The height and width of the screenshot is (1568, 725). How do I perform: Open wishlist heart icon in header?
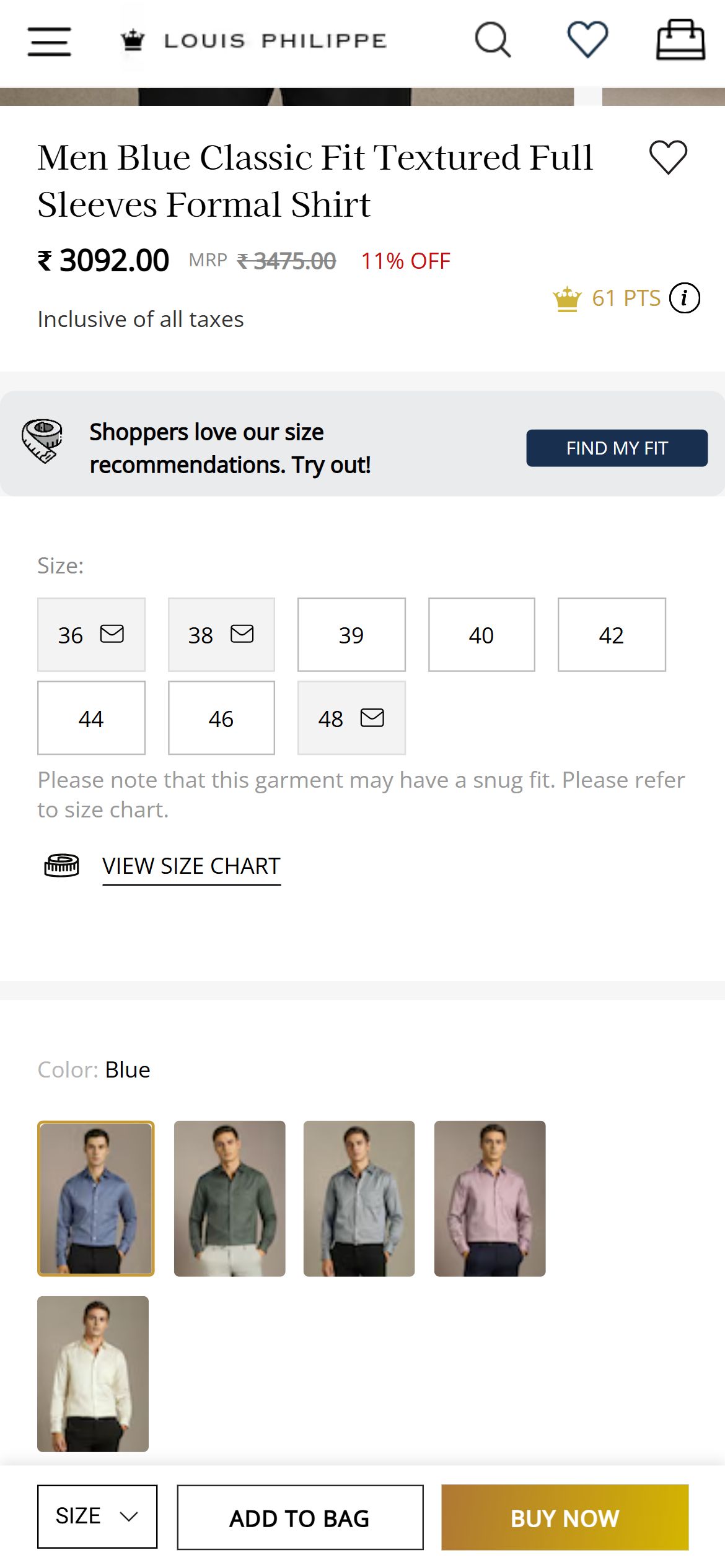click(587, 40)
